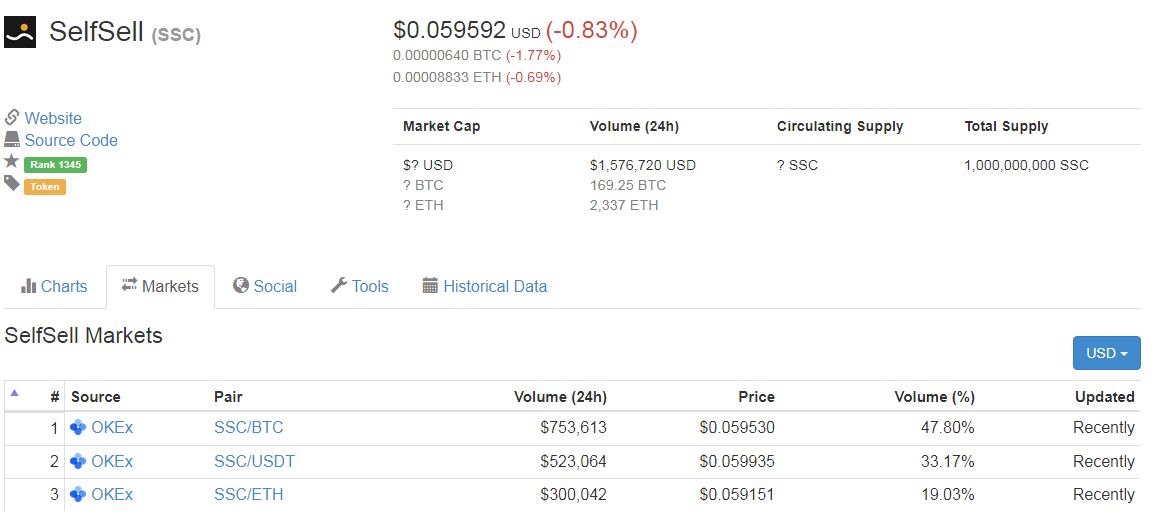Open the Tools tab
This screenshot has height=523, width=1173.
(359, 287)
